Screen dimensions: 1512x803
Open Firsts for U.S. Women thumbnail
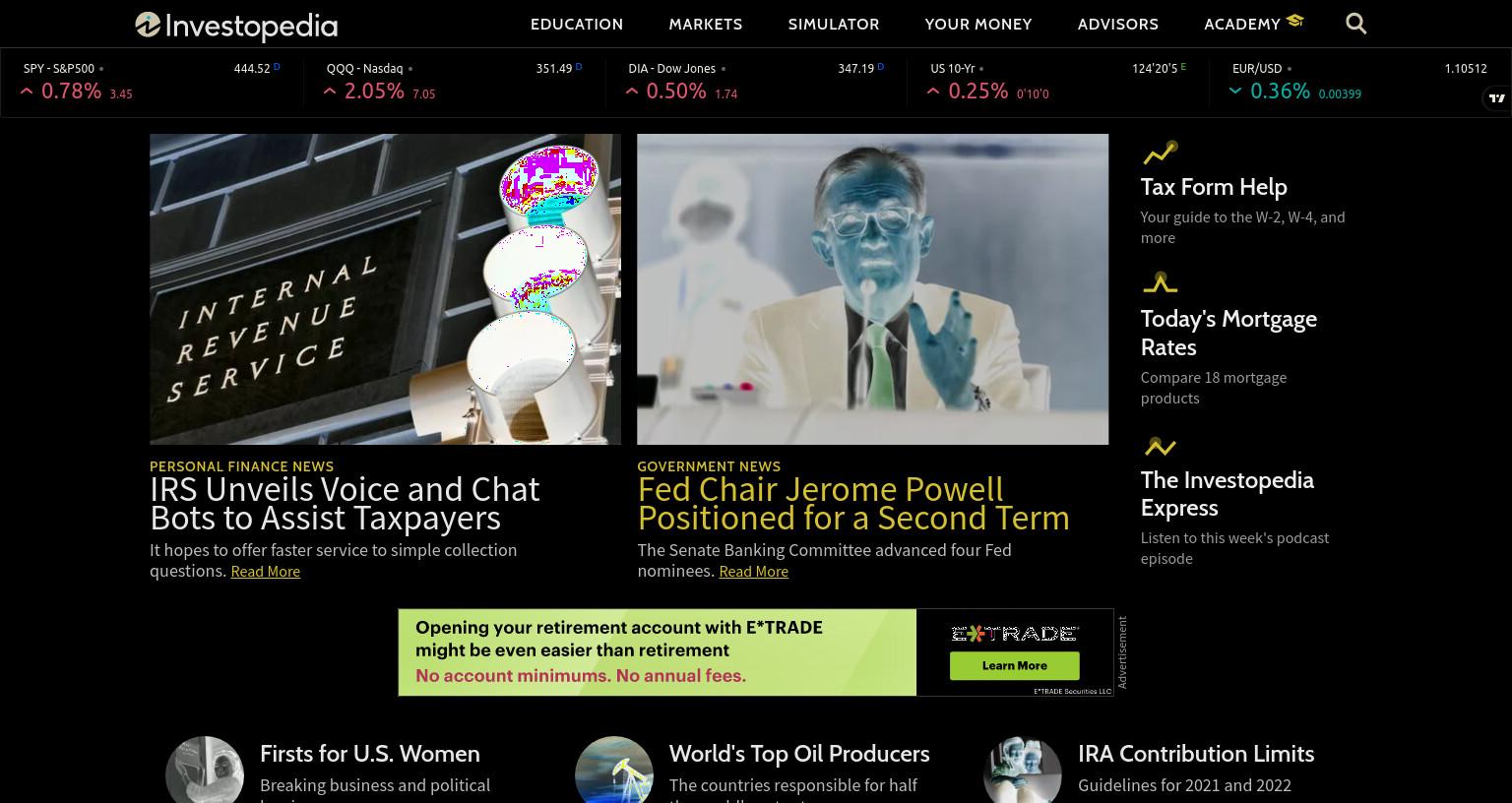click(205, 770)
